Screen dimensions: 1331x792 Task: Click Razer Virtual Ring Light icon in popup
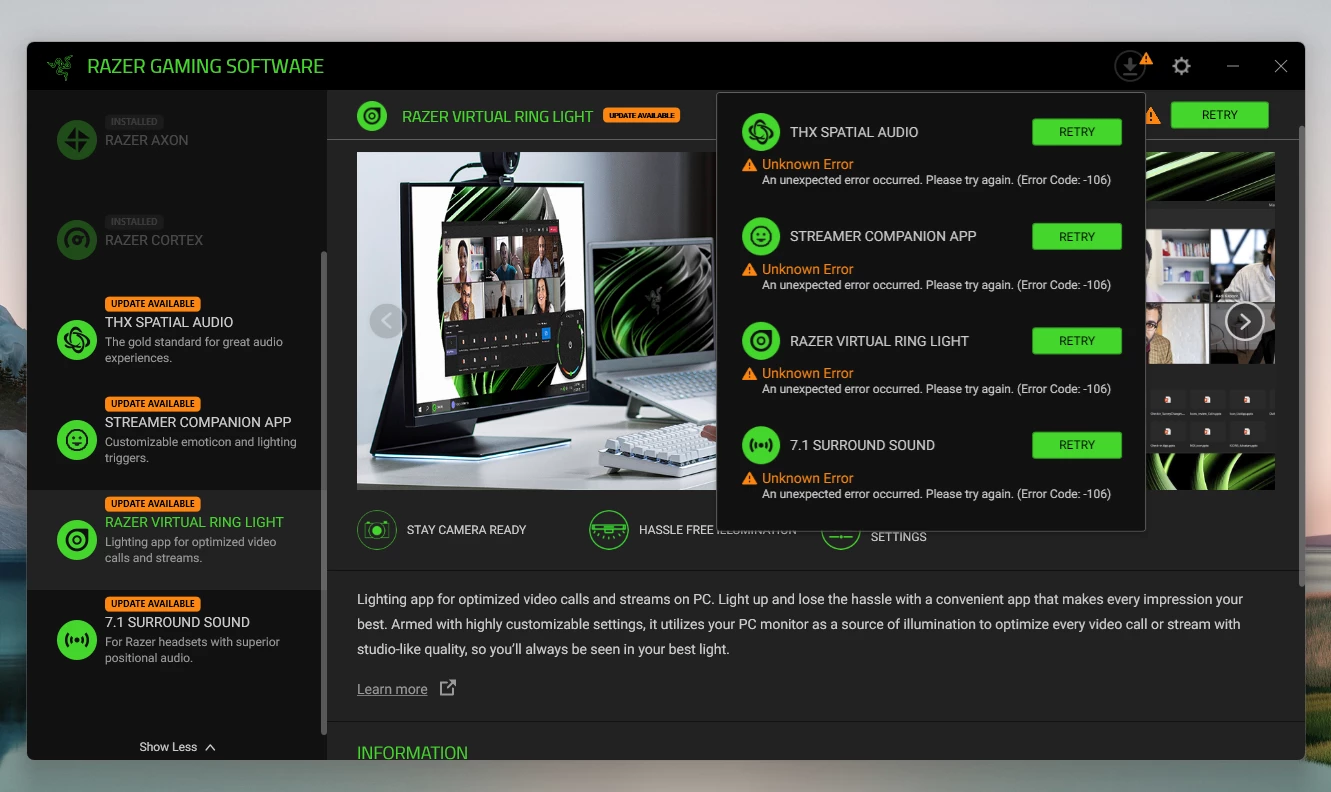coord(761,341)
